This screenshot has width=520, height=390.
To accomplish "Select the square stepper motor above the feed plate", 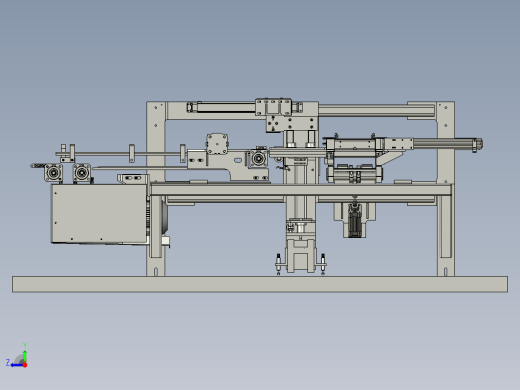I will tap(217, 144).
